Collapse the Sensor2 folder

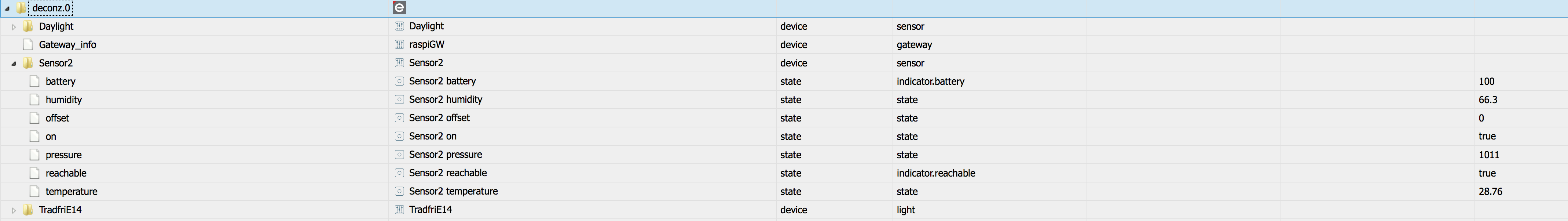14,63
